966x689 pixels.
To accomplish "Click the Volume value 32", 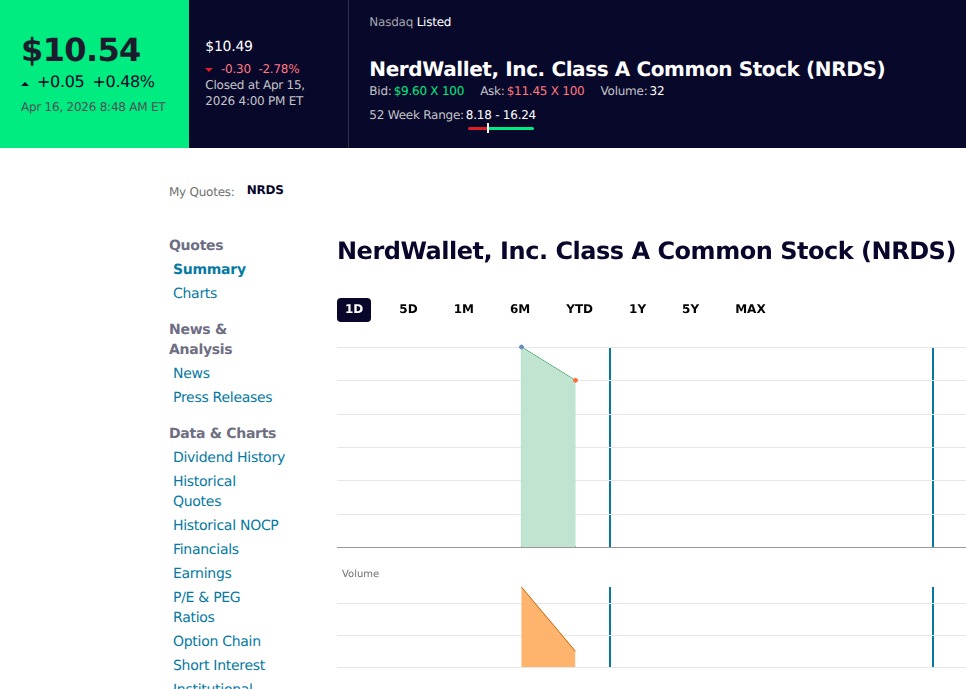I will click(657, 91).
